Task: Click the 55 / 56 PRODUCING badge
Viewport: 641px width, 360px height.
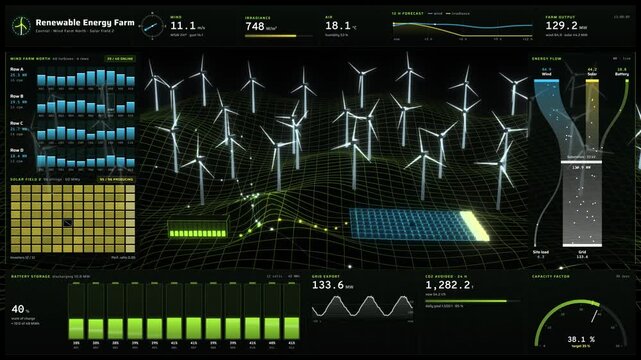Action: click(x=116, y=179)
